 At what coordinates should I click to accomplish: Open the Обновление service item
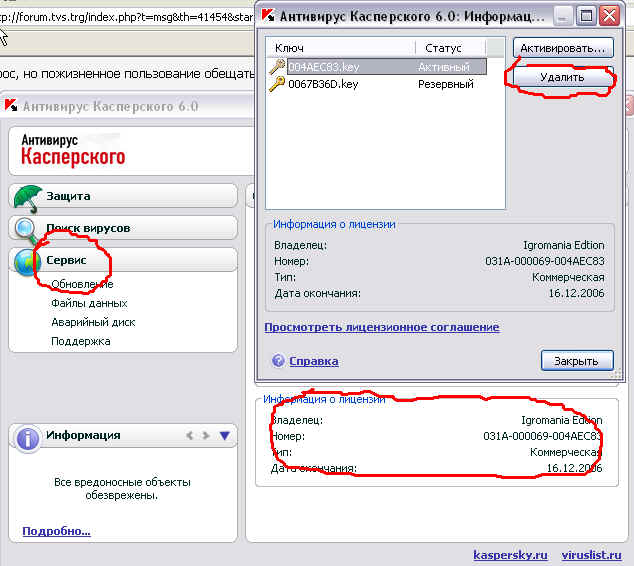pyautogui.click(x=82, y=284)
